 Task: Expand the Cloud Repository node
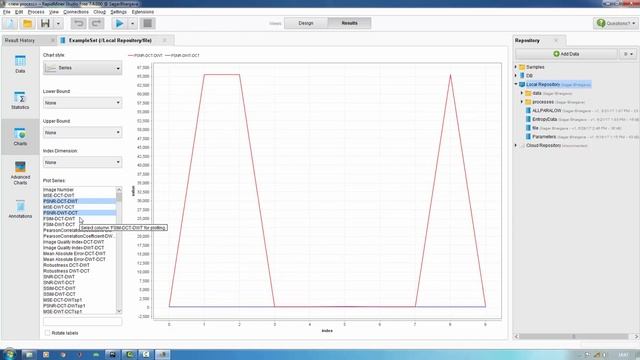(516, 145)
